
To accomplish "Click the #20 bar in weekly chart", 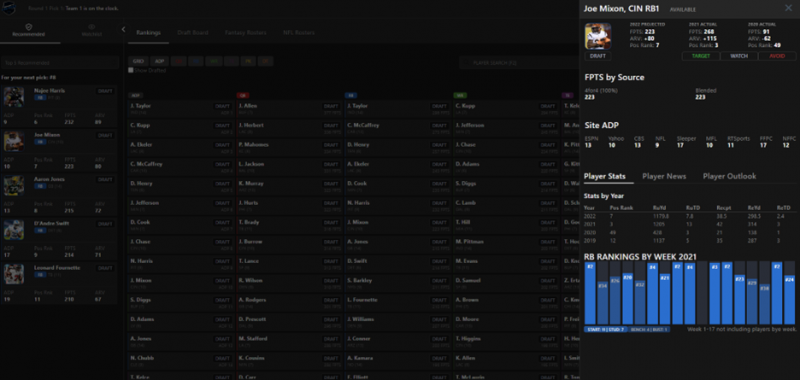I will click(628, 297).
